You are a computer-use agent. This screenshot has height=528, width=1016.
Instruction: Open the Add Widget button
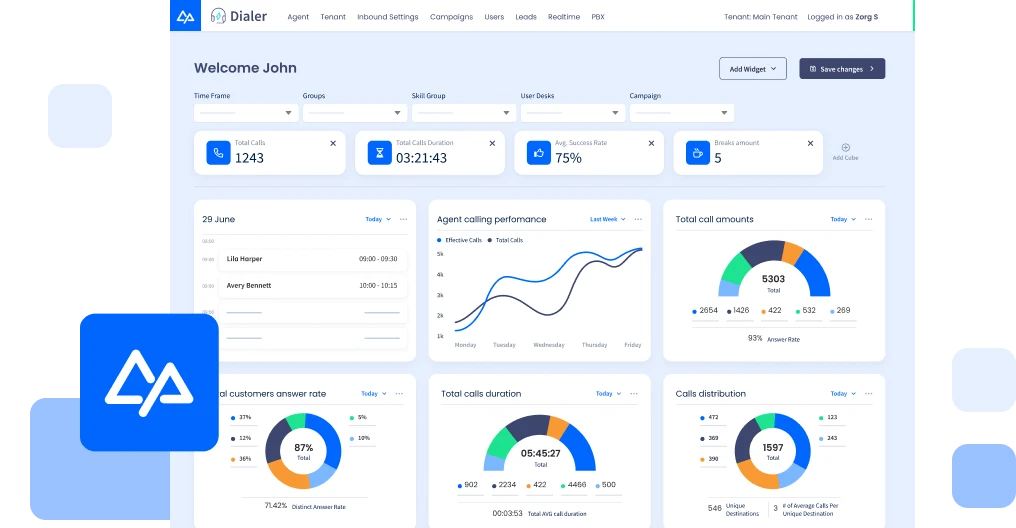point(753,69)
